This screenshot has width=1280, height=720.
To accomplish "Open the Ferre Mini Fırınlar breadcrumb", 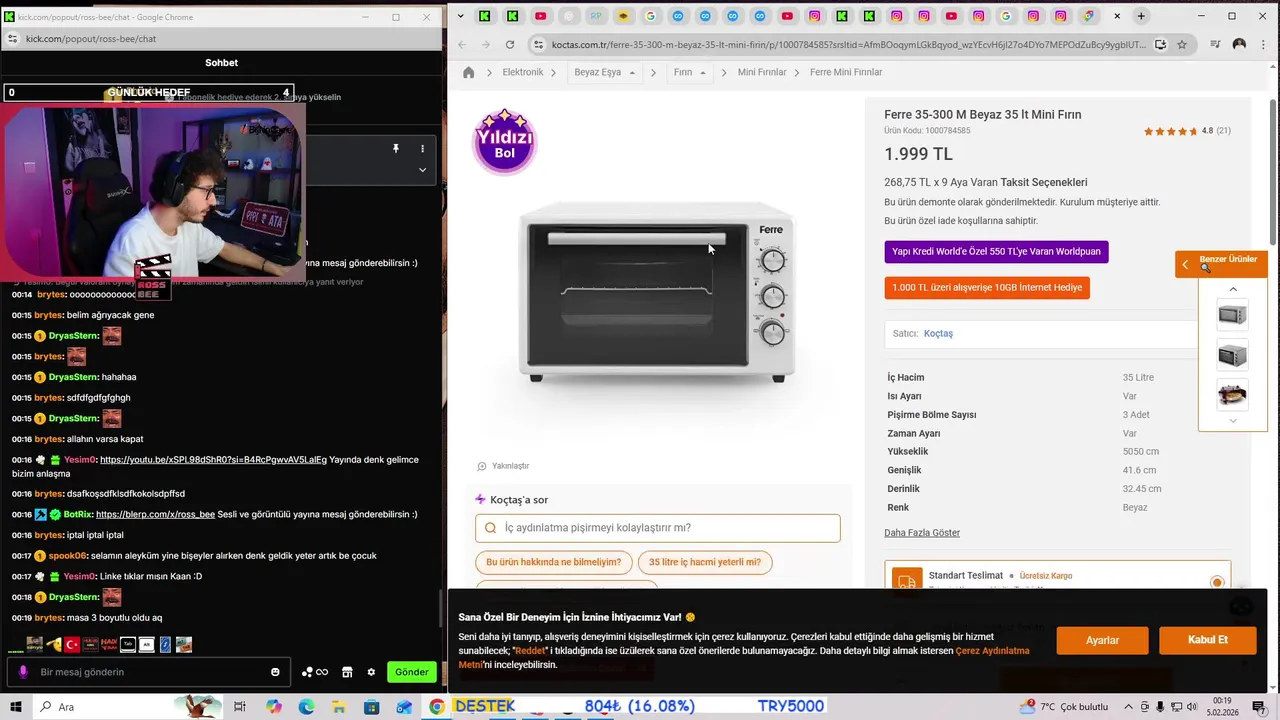I will click(x=846, y=72).
